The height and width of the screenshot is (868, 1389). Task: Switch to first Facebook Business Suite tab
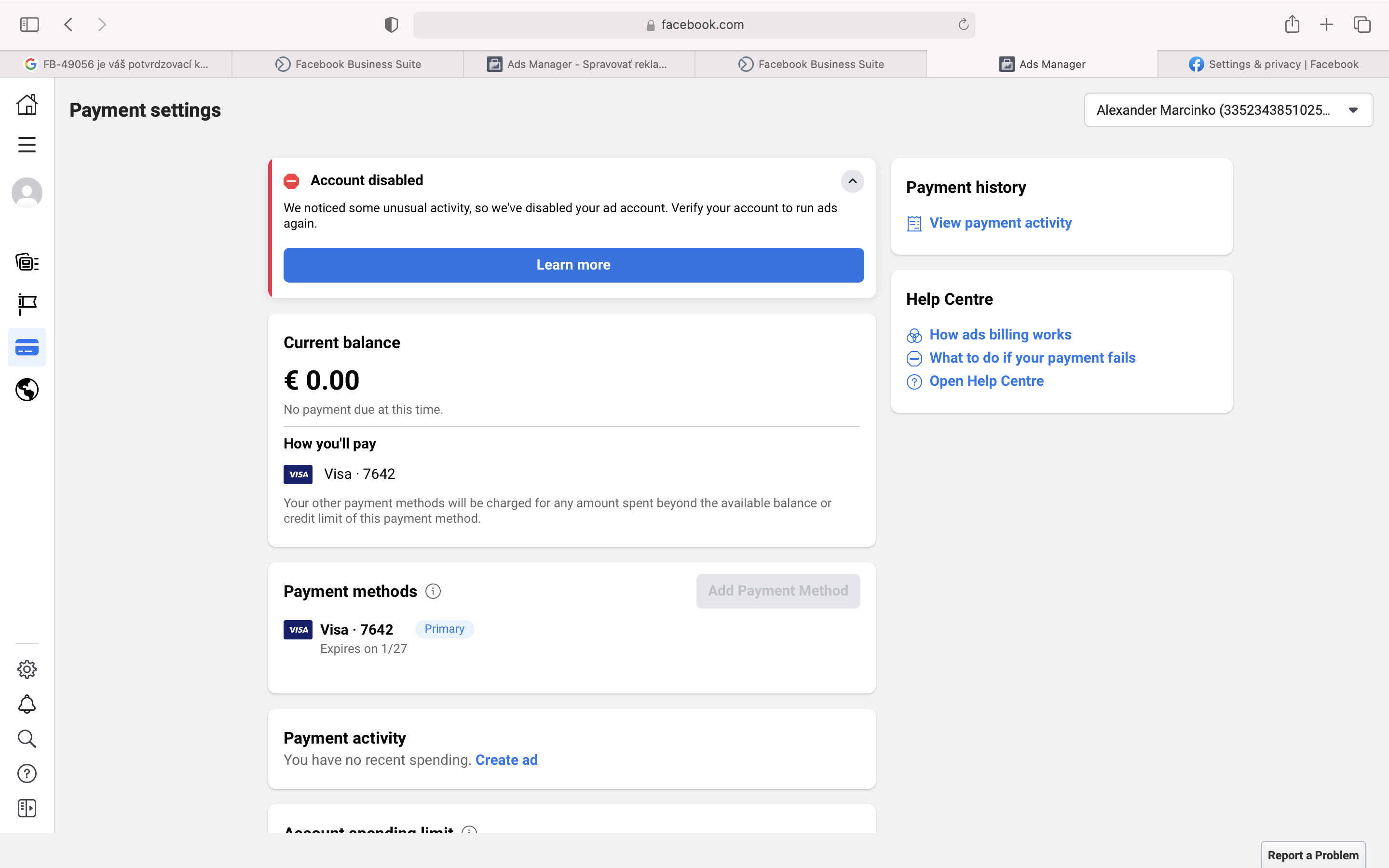(348, 64)
